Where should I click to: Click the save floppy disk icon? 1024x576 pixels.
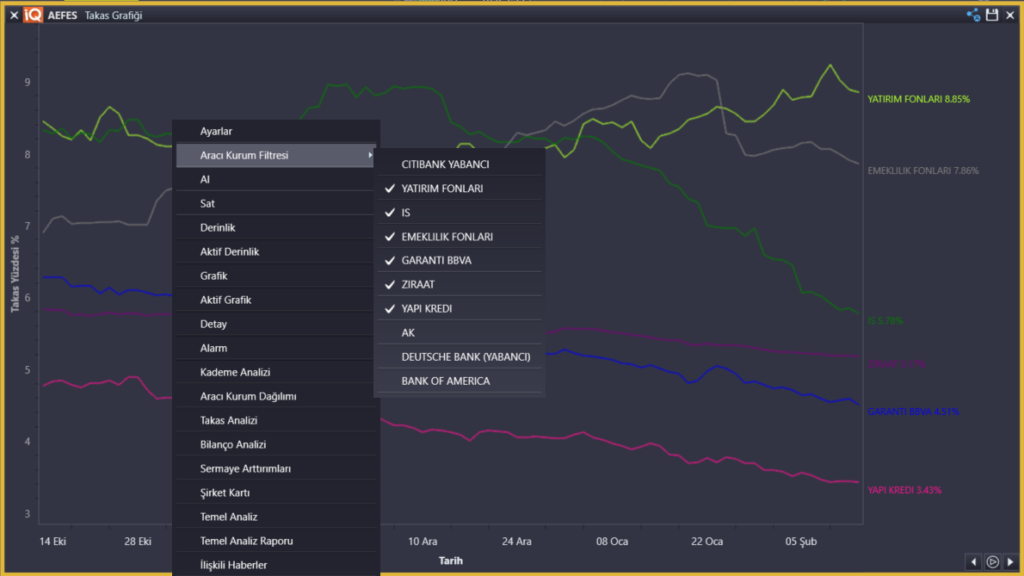[992, 15]
